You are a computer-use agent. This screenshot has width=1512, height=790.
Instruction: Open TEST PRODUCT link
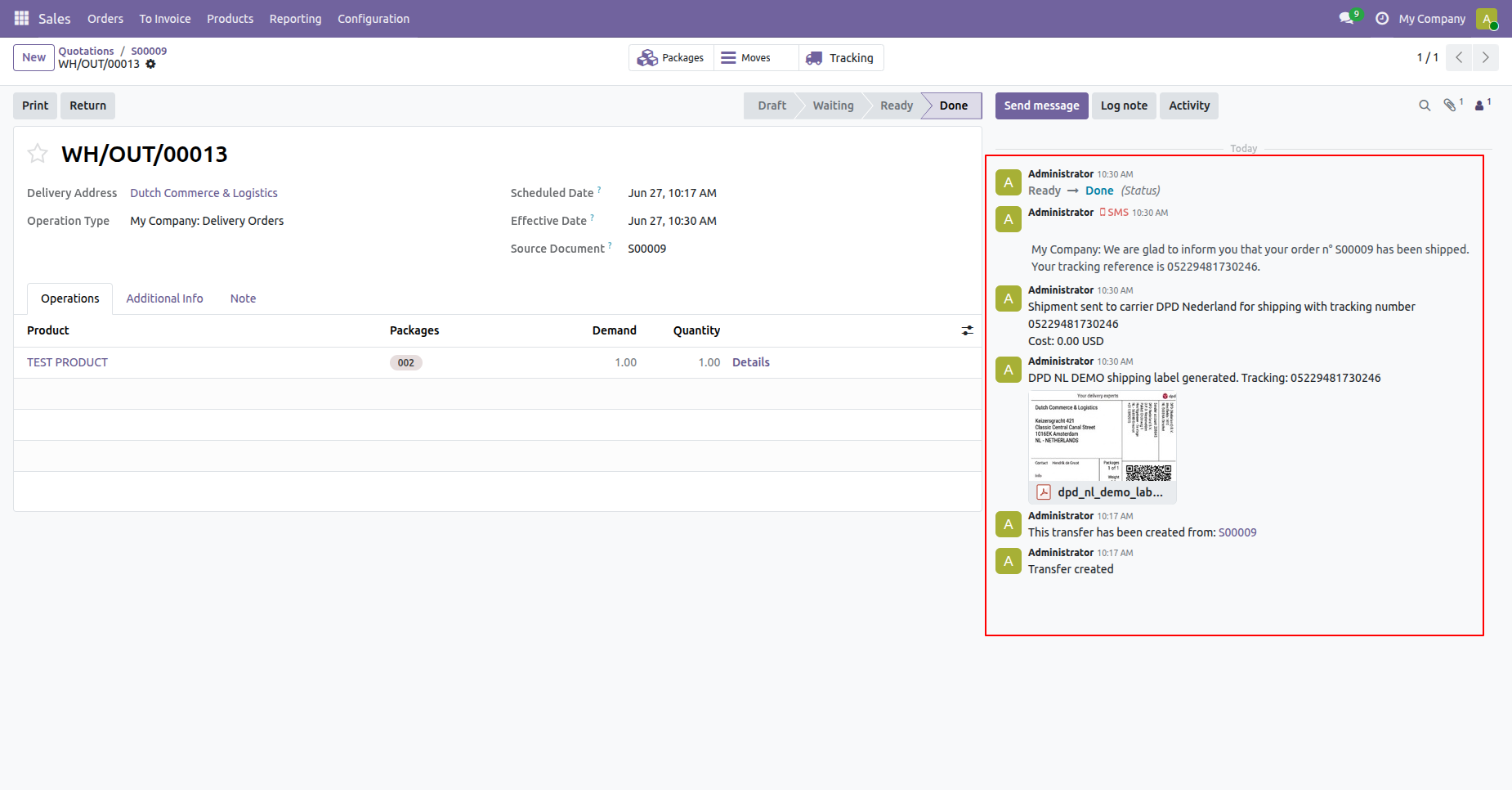pos(67,362)
